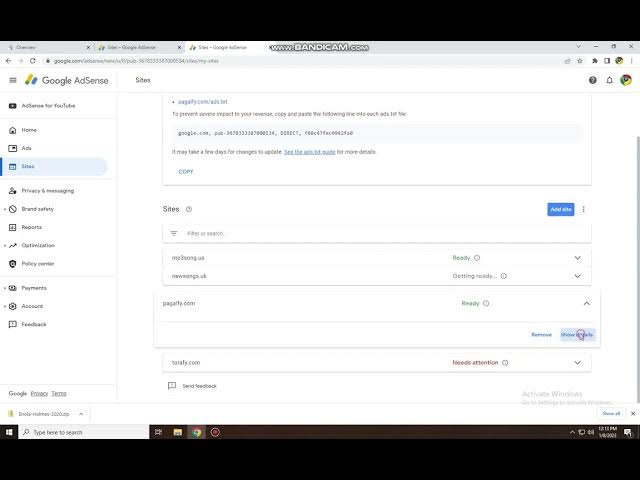Click the pagalfy.com/ads.txt link
The width and height of the screenshot is (640, 480).
pos(202,102)
